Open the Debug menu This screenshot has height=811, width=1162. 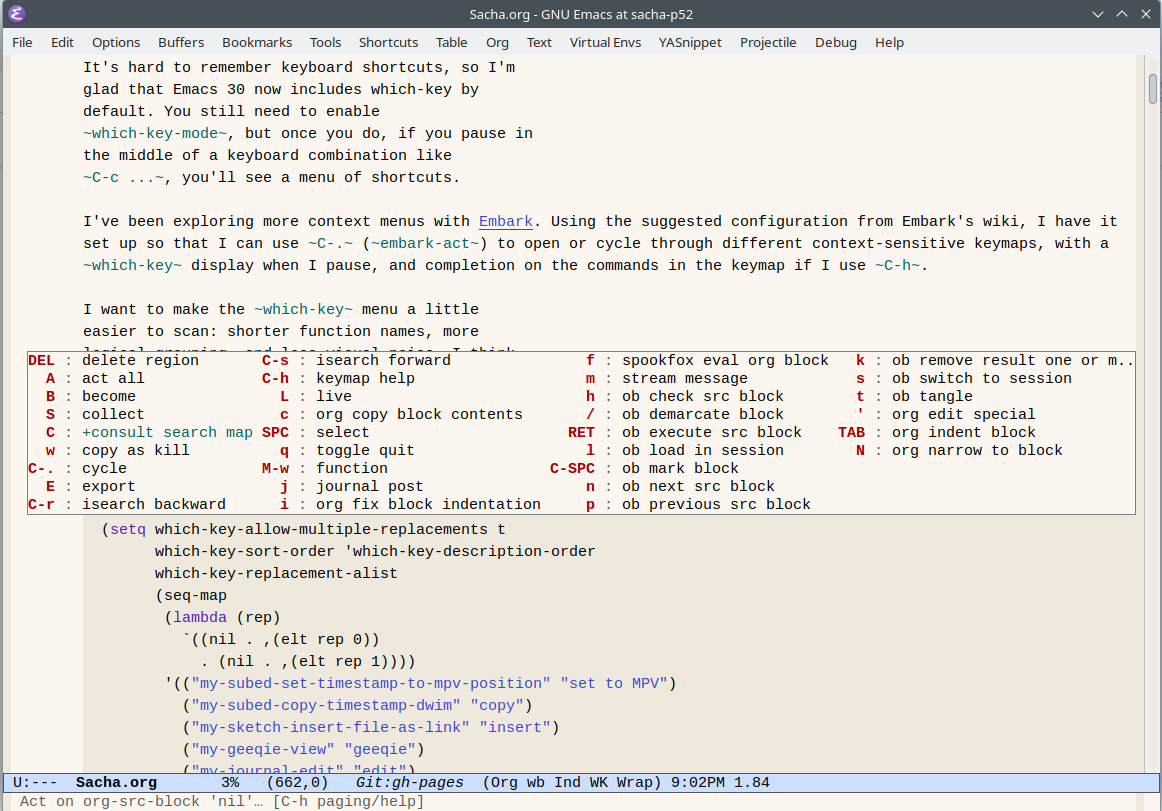pos(836,42)
